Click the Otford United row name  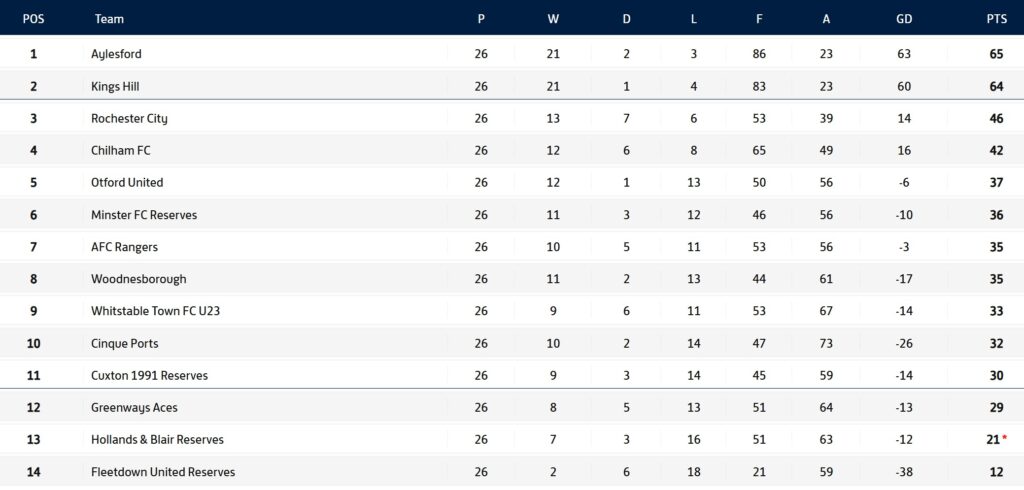click(127, 182)
